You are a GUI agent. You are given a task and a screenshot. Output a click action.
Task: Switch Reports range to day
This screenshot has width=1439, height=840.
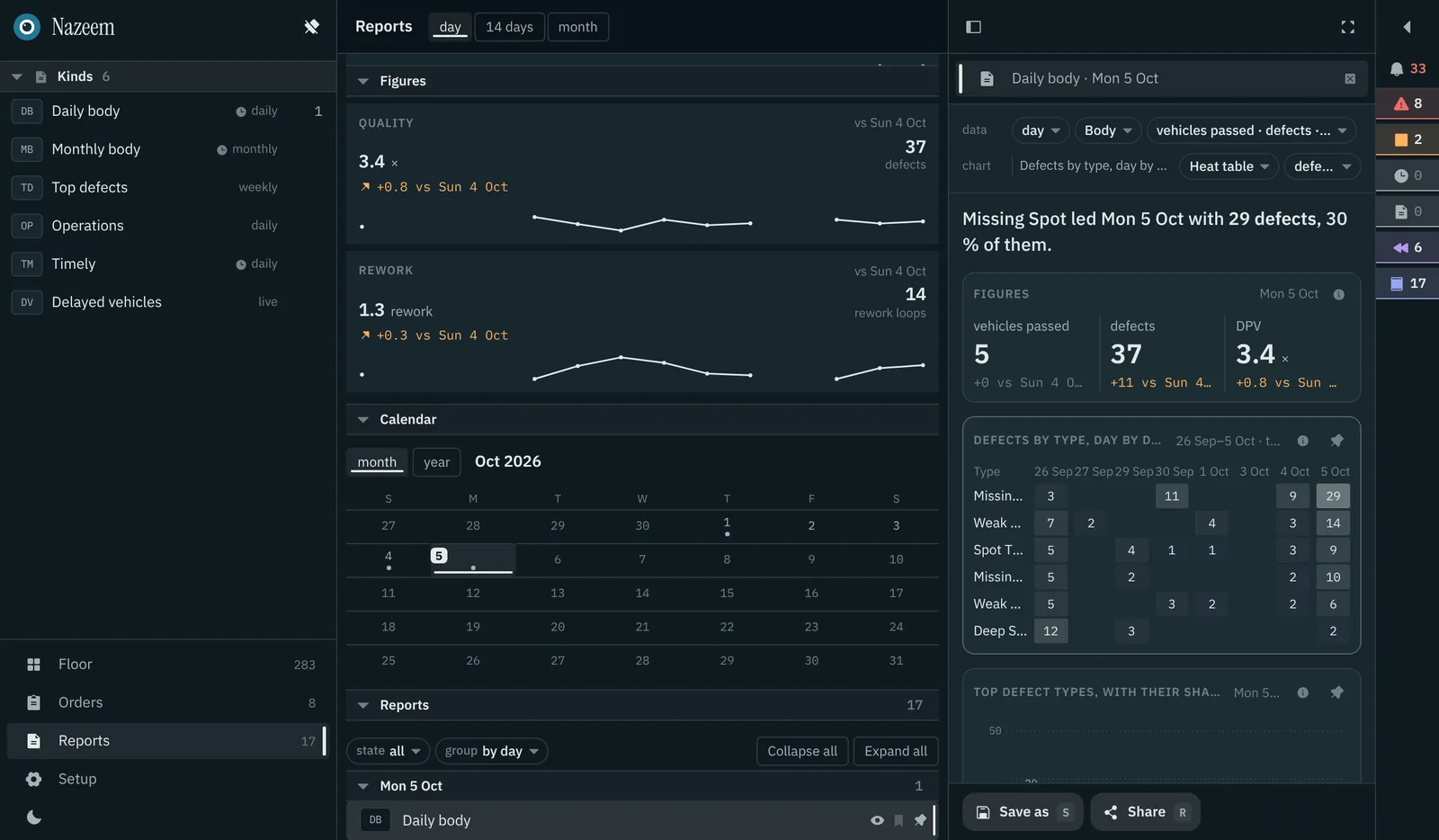coord(451,27)
